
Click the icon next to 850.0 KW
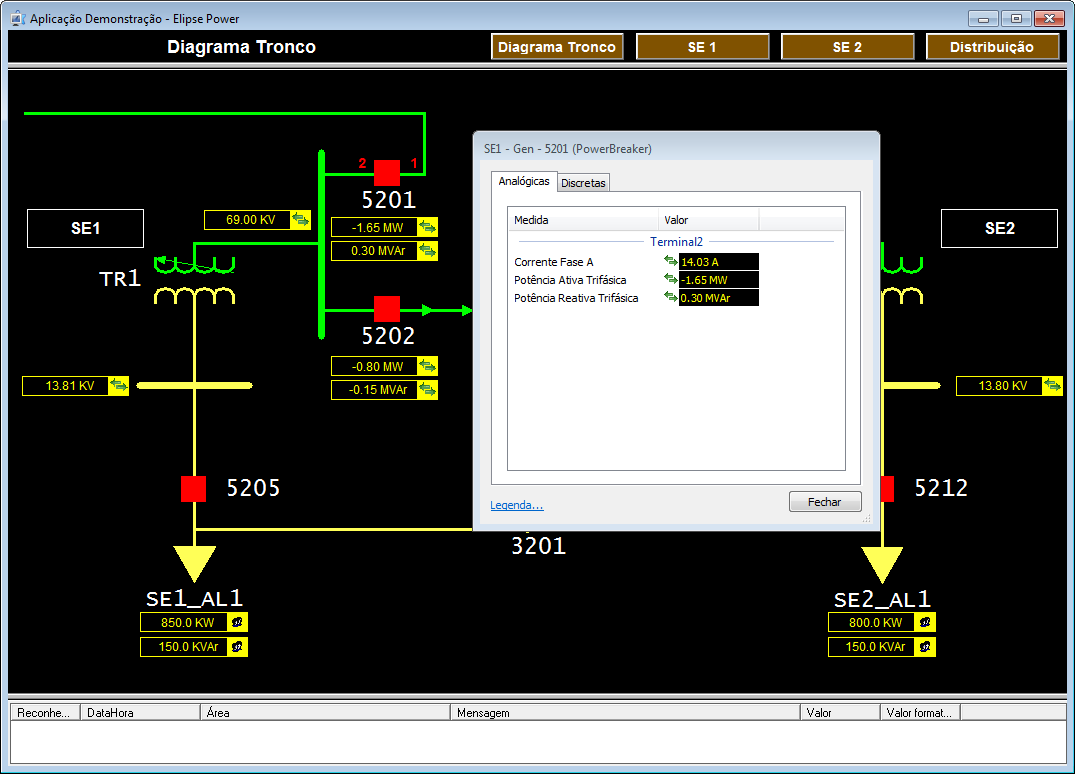[x=238, y=622]
